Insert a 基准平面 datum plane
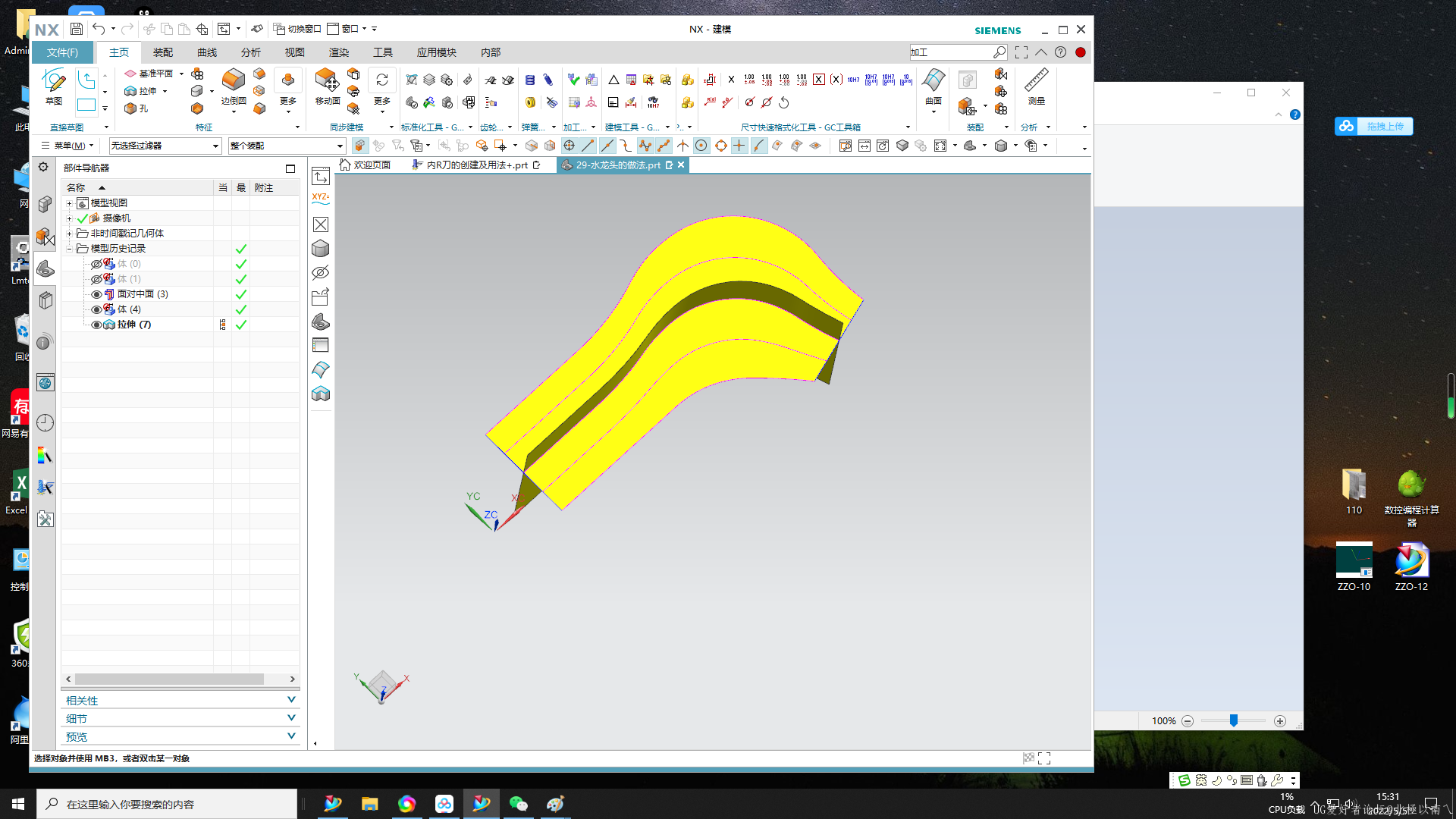Screen dimensions: 1456x819 (x=149, y=74)
